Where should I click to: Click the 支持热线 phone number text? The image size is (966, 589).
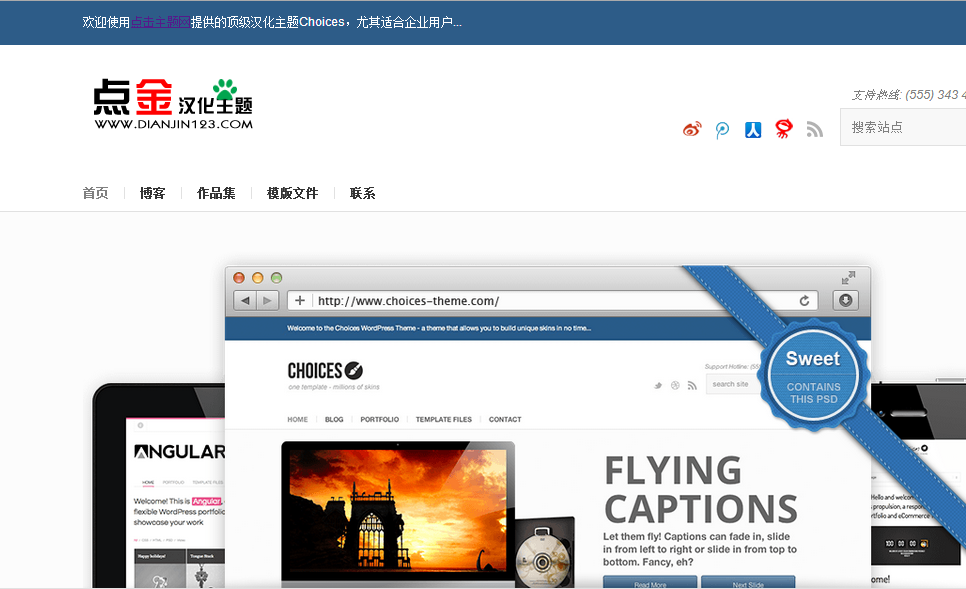pyautogui.click(x=909, y=95)
